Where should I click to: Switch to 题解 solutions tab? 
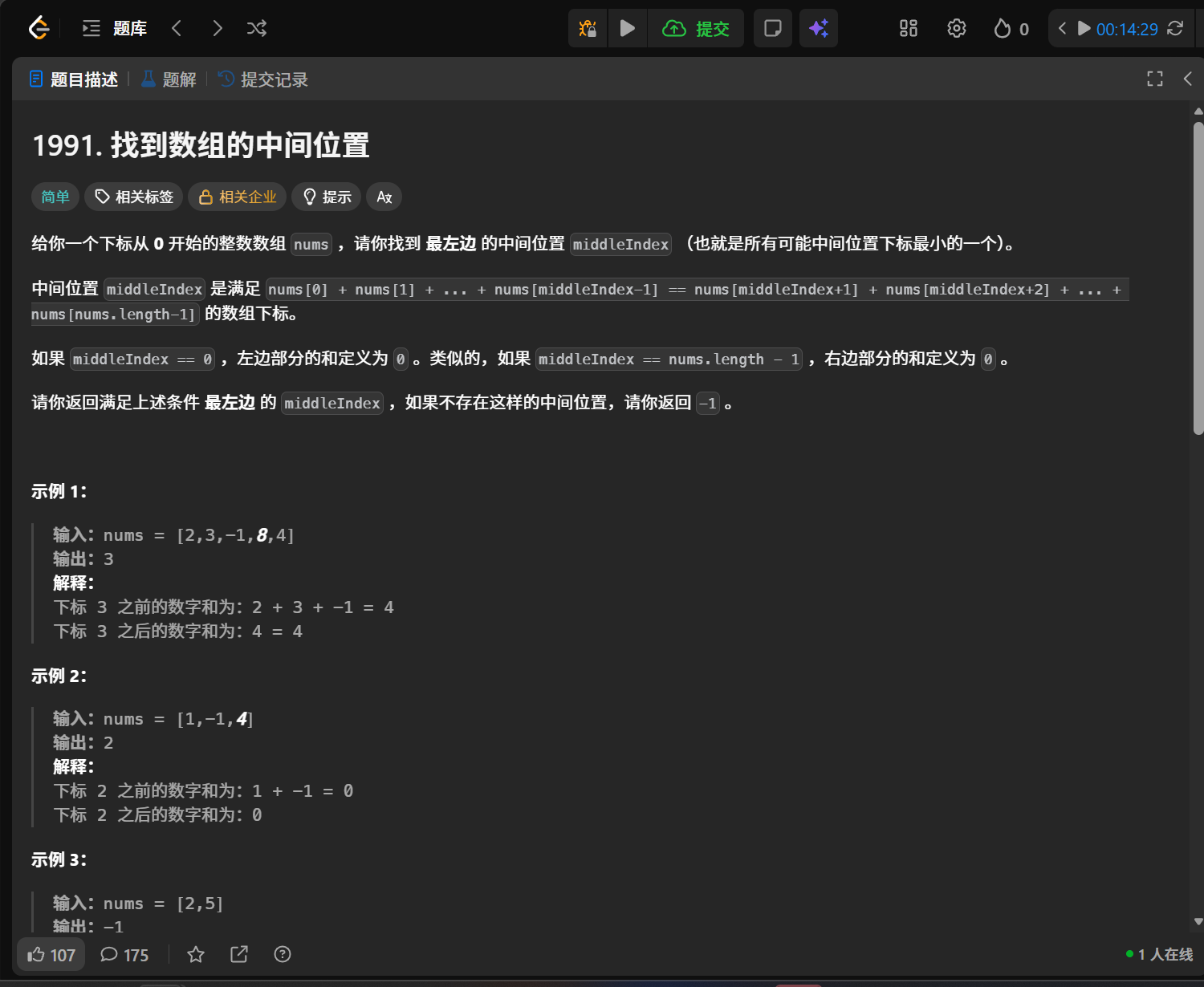169,79
